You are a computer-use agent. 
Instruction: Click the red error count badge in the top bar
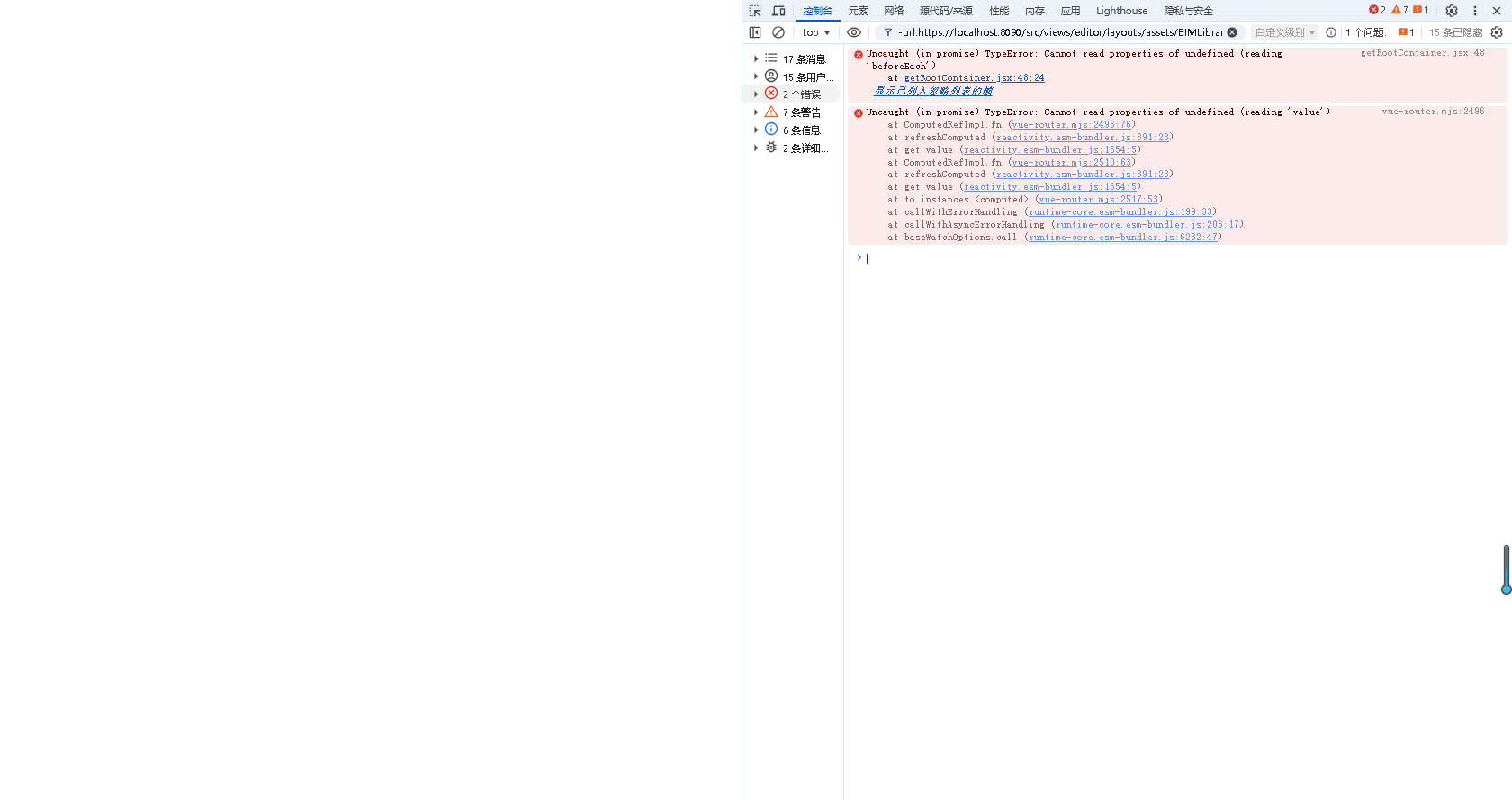point(1377,10)
